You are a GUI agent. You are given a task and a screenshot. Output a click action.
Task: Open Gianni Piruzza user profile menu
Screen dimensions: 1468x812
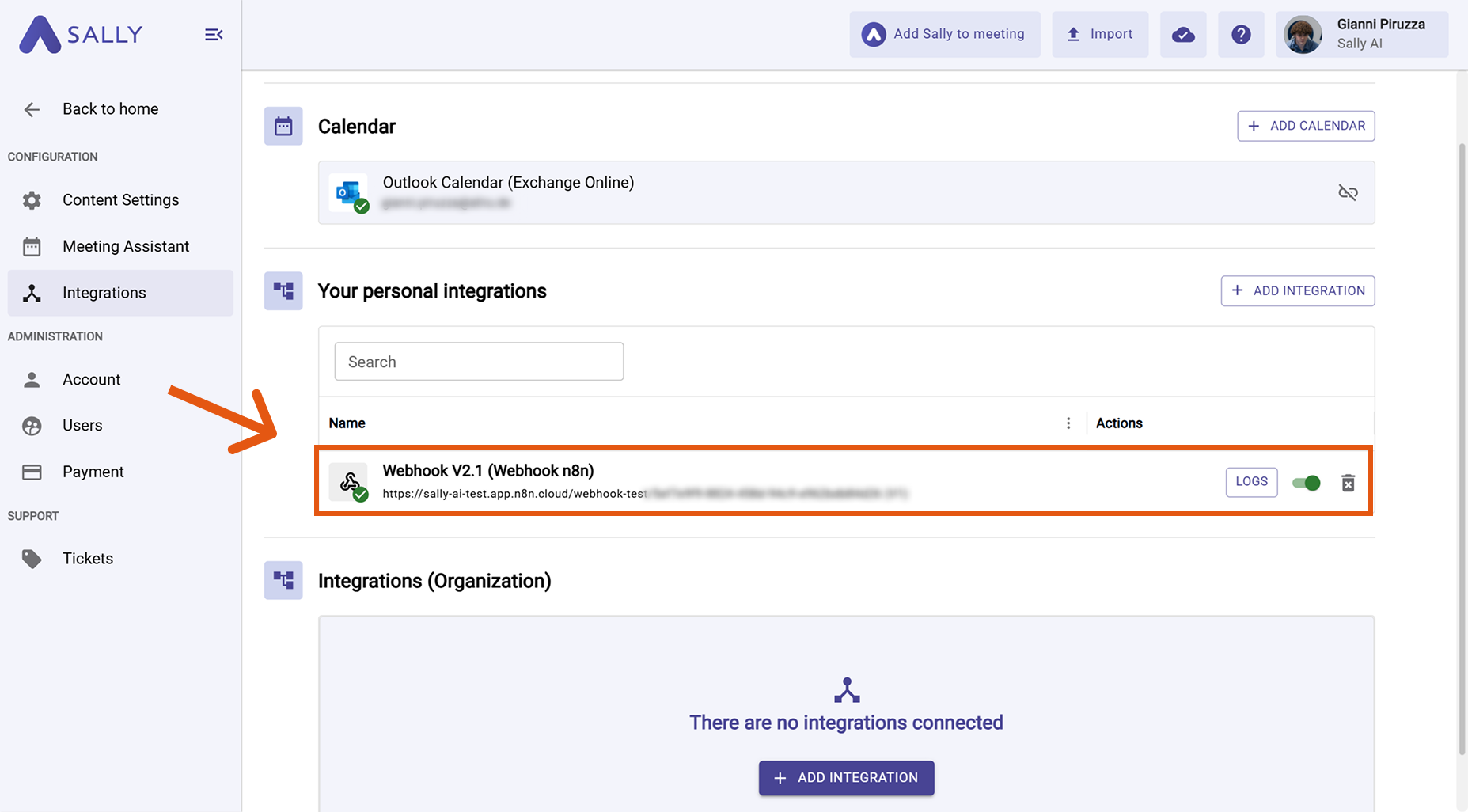(x=1361, y=35)
